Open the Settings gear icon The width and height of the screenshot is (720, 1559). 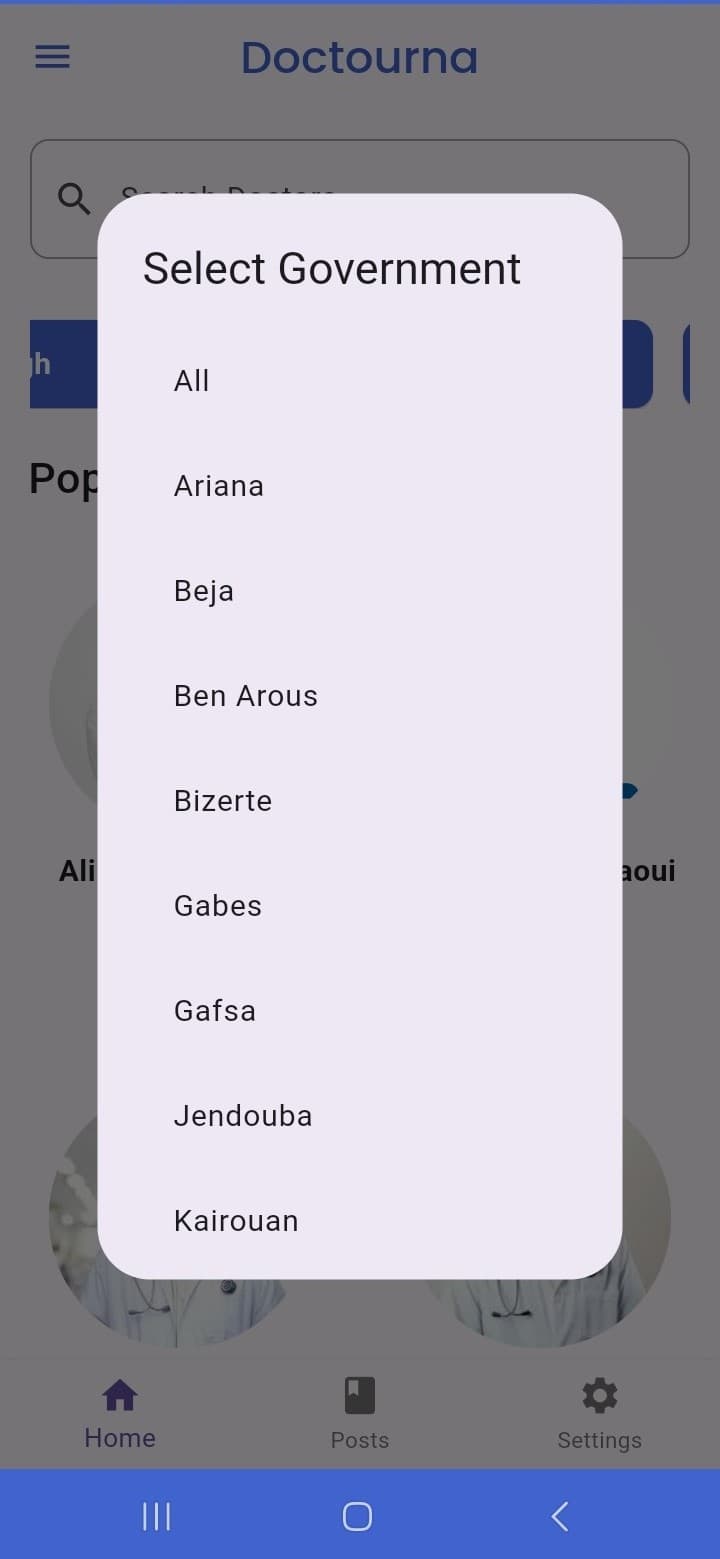(600, 1395)
